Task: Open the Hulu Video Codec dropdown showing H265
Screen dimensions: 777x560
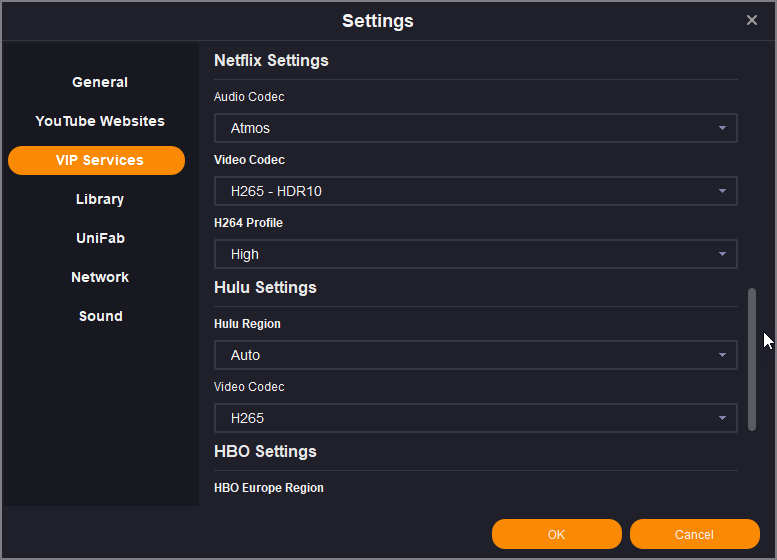Action: [476, 418]
